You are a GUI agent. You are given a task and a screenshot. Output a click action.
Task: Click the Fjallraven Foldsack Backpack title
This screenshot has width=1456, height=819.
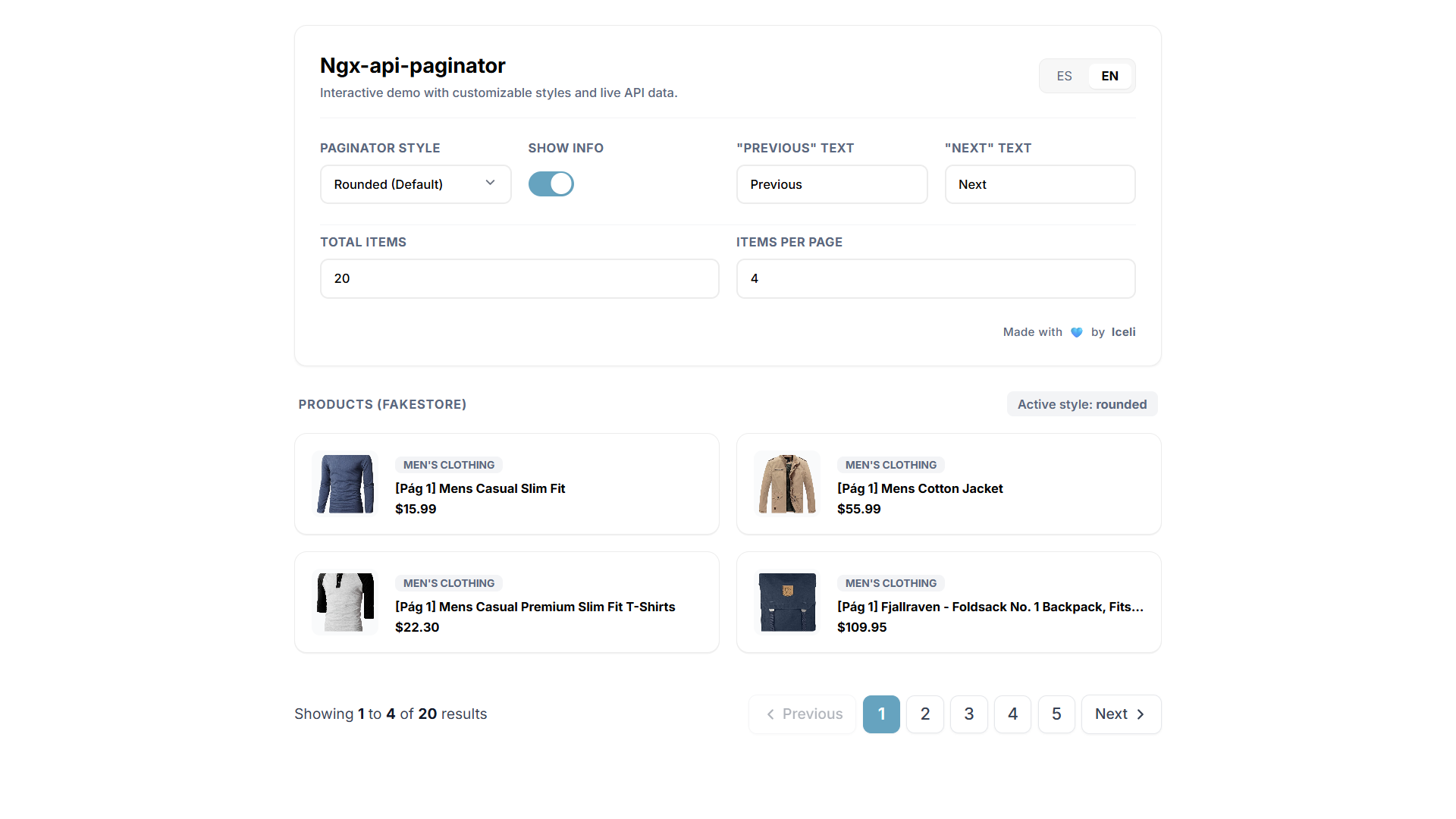point(990,607)
